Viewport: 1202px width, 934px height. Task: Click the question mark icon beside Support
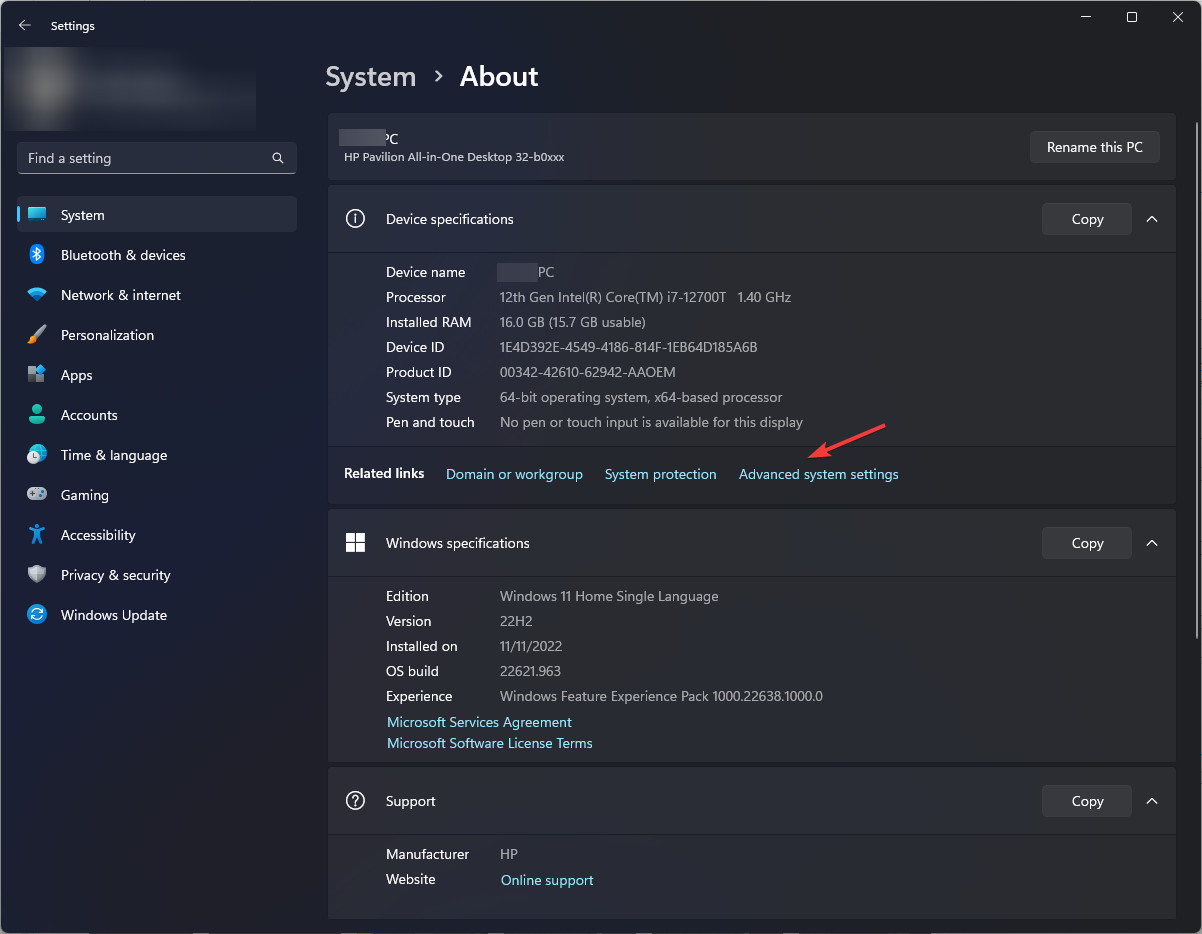click(355, 801)
